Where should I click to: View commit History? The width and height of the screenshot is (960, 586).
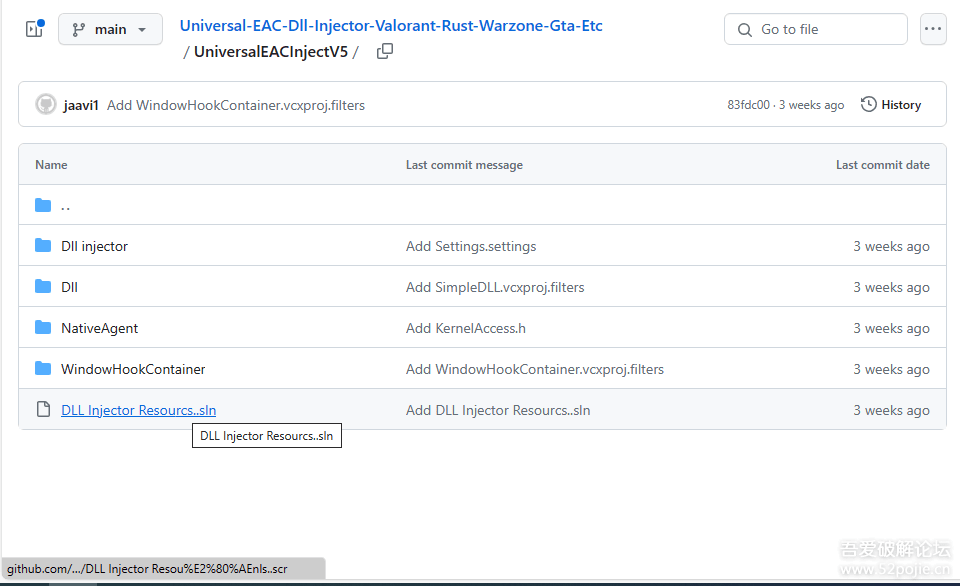tap(891, 105)
